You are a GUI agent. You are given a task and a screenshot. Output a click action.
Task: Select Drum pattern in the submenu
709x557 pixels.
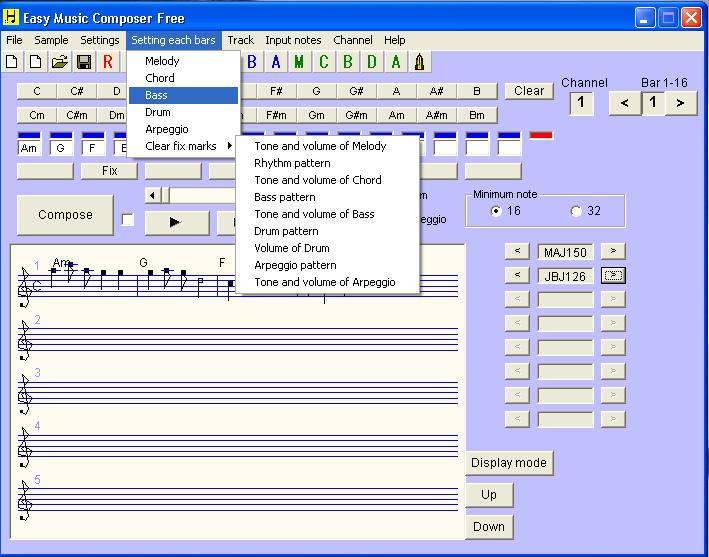(328, 231)
